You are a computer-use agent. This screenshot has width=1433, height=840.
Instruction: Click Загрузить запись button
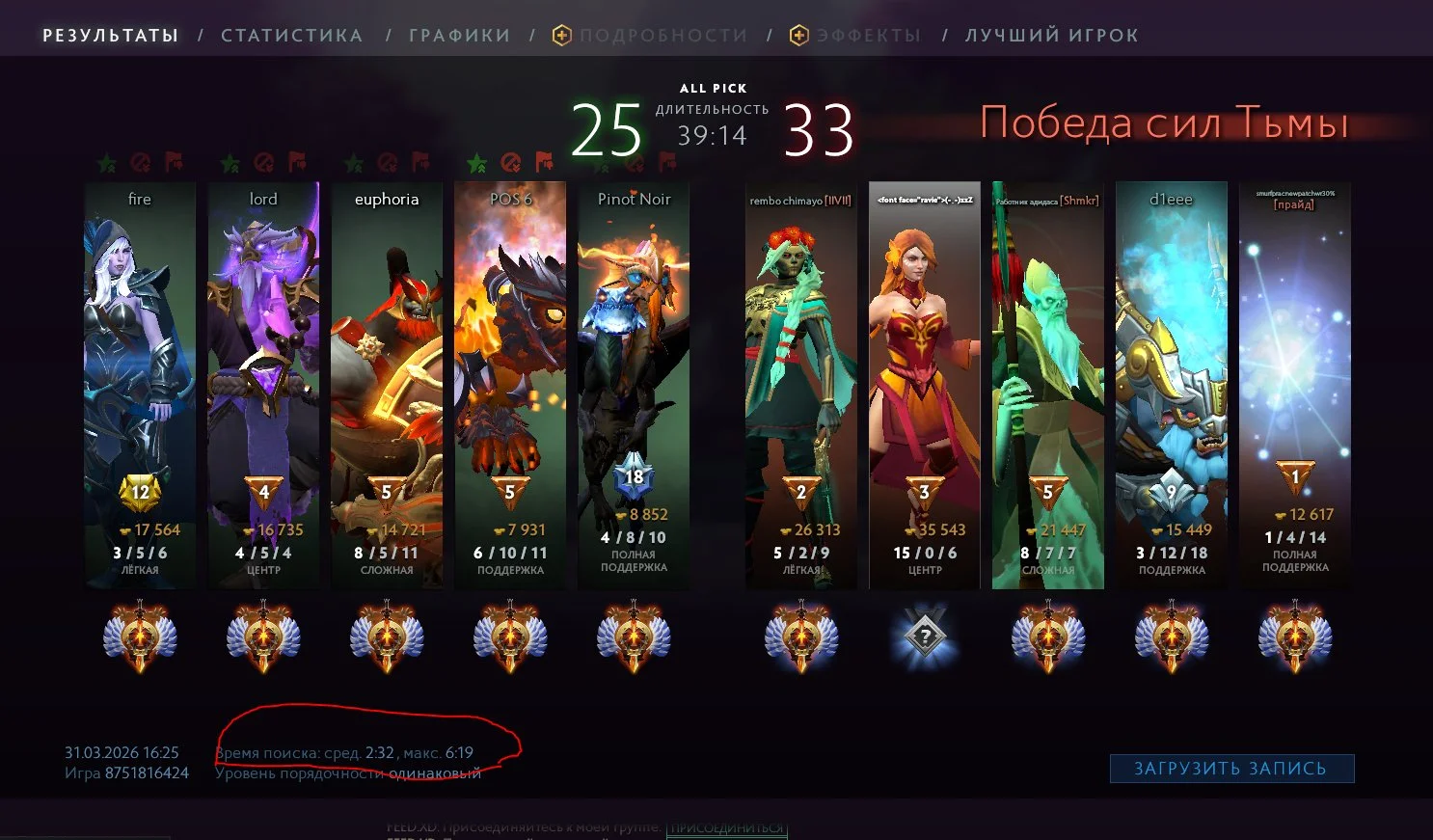click(x=1231, y=769)
